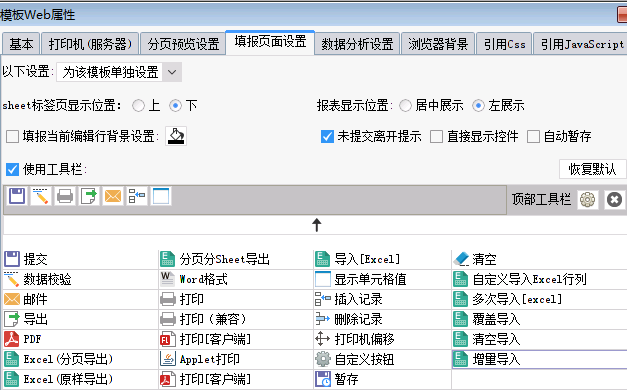627x390 pixels.
Task: Select Excel (分页导出) item
Action: pos(80,359)
